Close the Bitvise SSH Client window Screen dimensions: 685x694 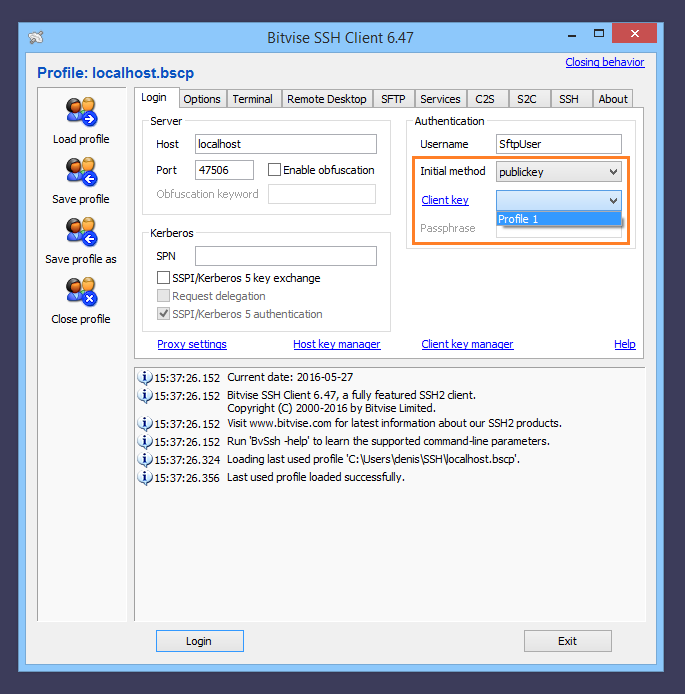point(634,34)
